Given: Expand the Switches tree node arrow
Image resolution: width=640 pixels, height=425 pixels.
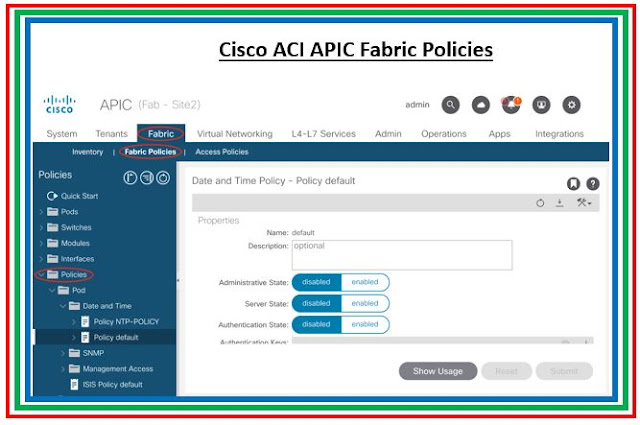Looking at the screenshot, I should pos(41,227).
